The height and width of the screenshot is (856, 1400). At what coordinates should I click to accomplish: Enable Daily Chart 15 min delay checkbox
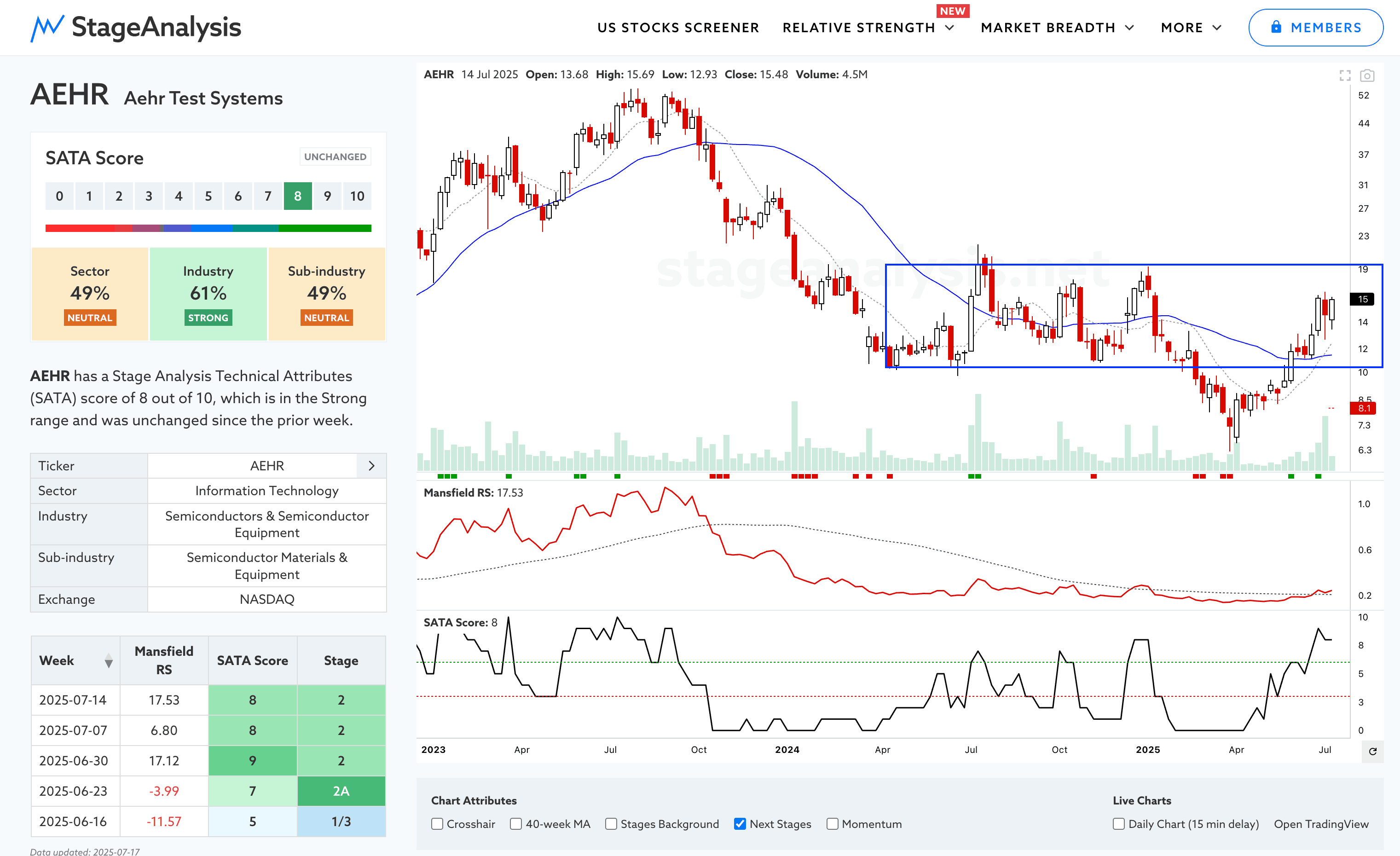tap(1119, 824)
